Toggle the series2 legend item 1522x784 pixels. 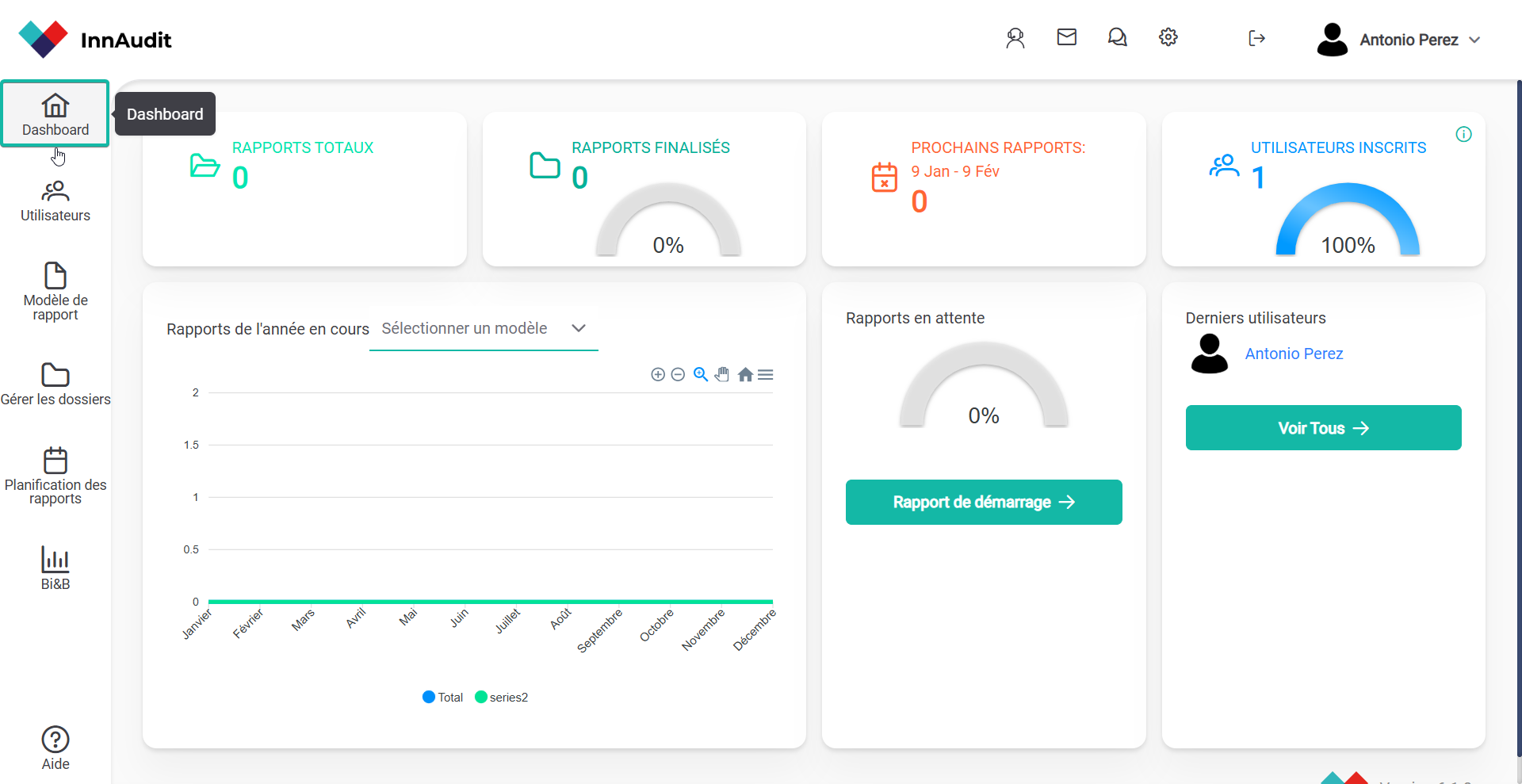coord(501,698)
